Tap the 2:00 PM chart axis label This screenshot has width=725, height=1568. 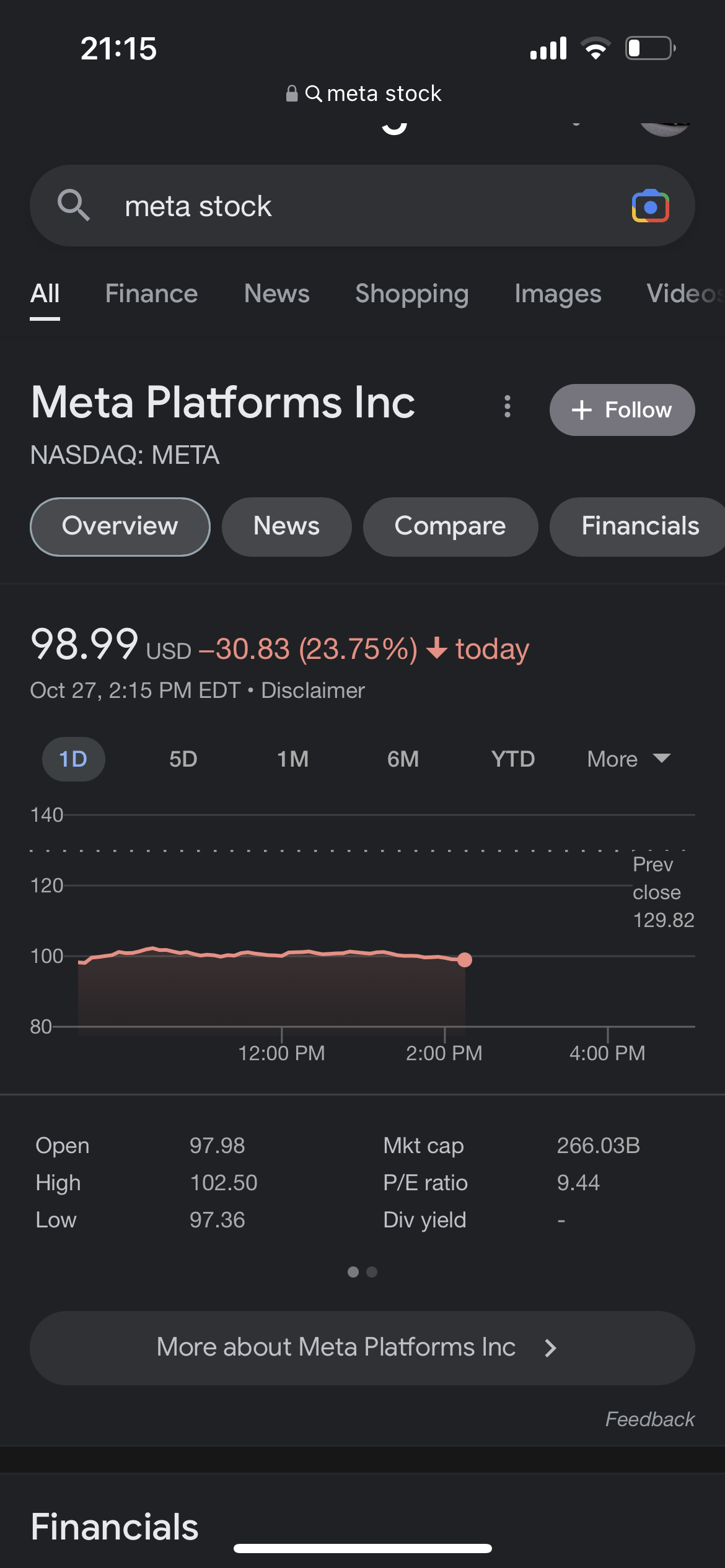pos(444,1053)
